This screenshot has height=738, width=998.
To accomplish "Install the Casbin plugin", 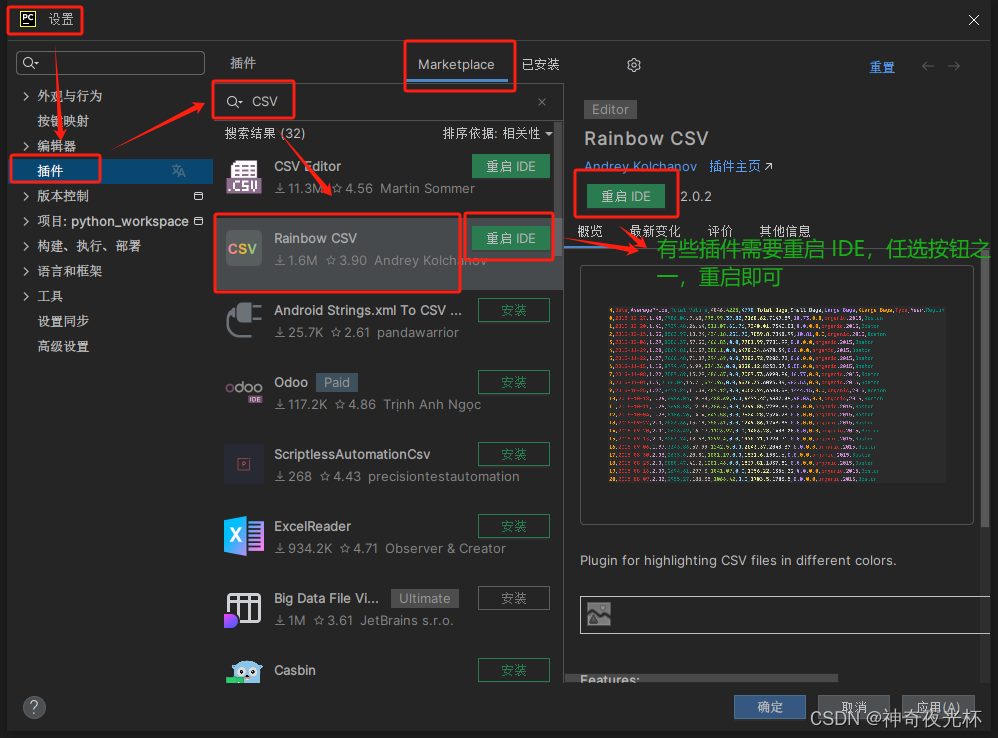I will 514,670.
